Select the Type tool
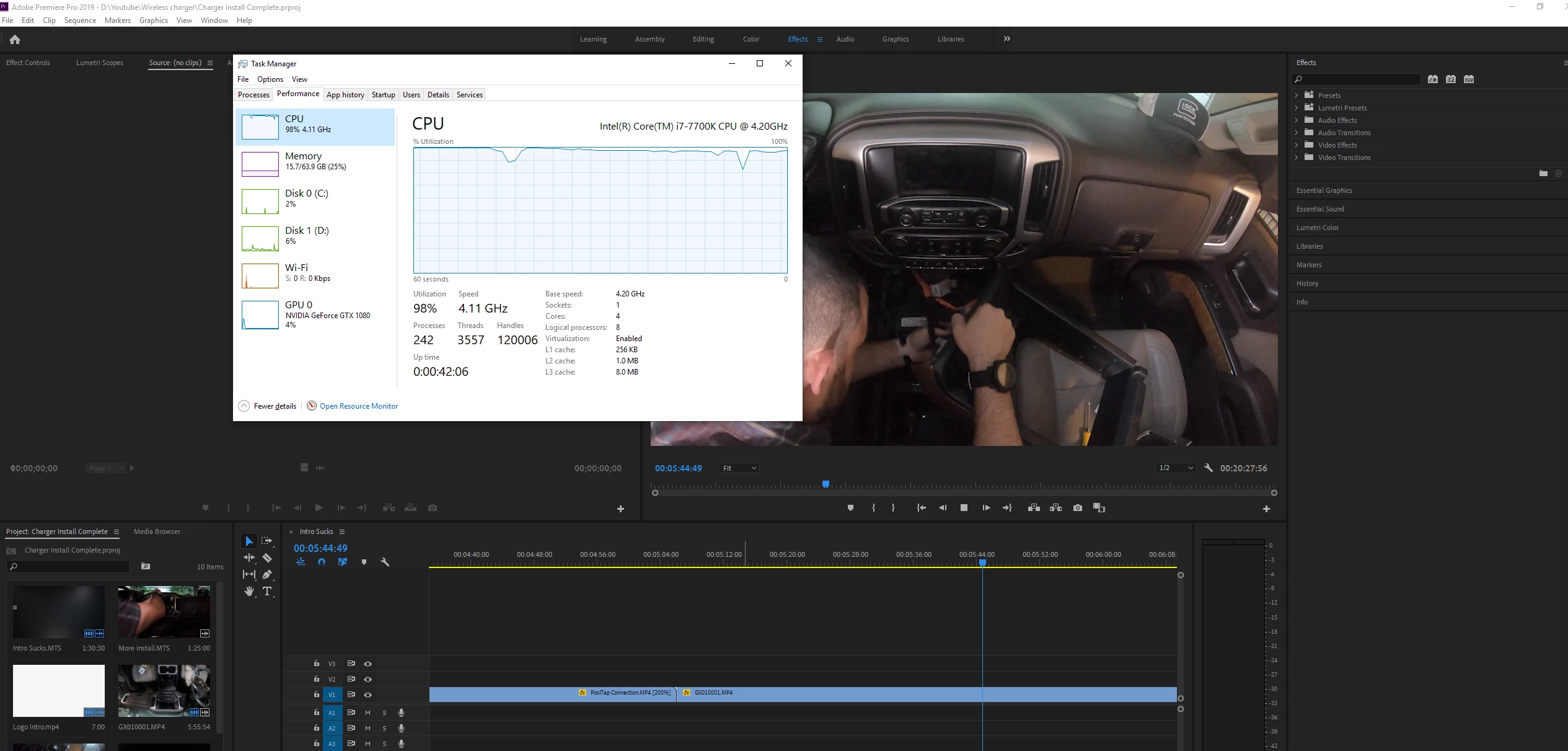Image resolution: width=1568 pixels, height=751 pixels. click(267, 591)
